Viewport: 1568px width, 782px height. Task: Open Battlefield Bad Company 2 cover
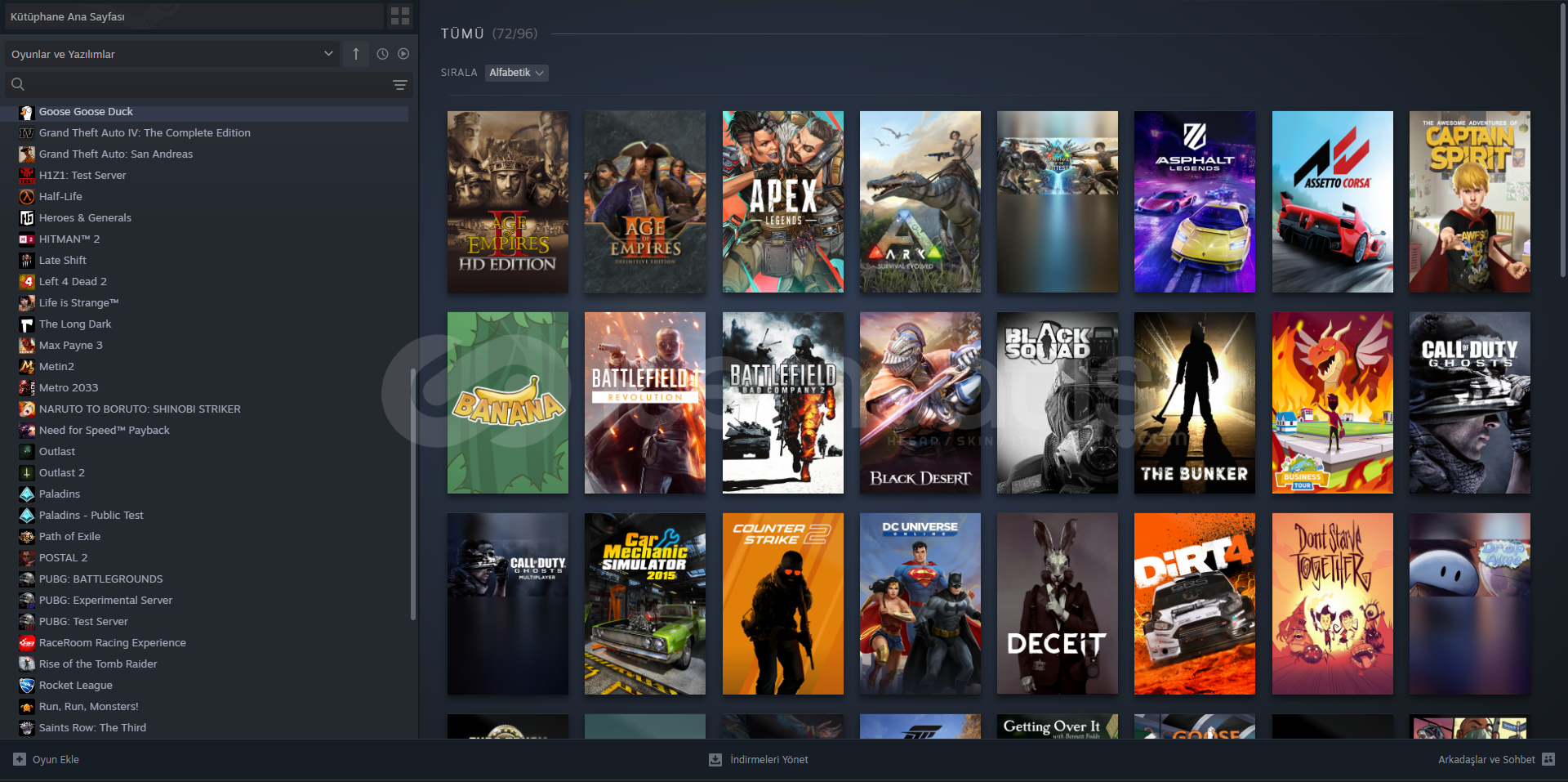tap(783, 403)
